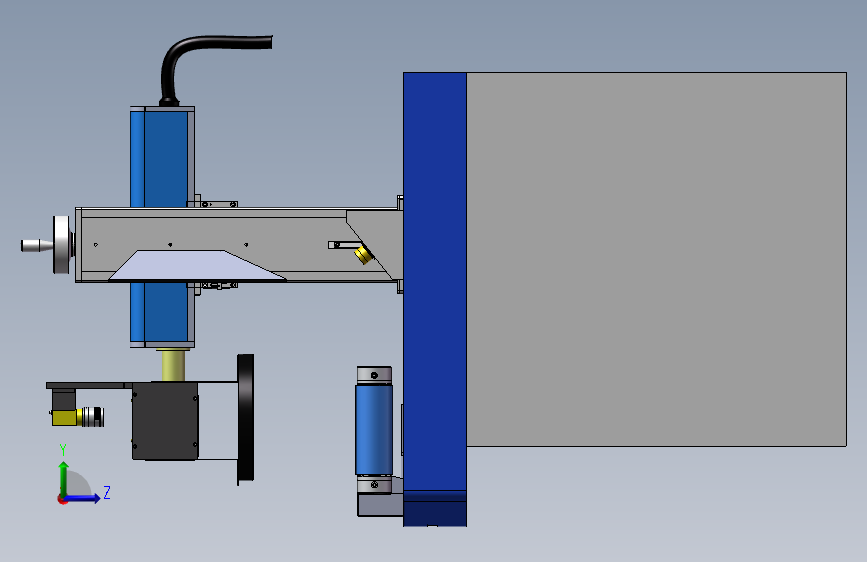Select the navy base section of the column

pyautogui.click(x=435, y=509)
